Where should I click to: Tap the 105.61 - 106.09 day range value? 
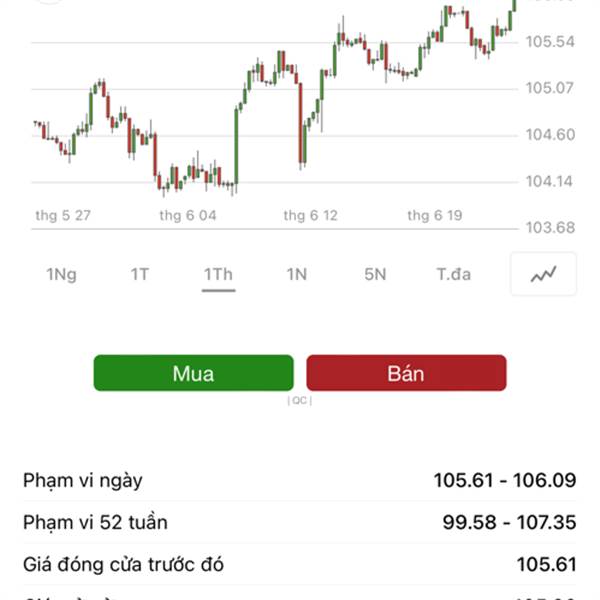pos(505,480)
